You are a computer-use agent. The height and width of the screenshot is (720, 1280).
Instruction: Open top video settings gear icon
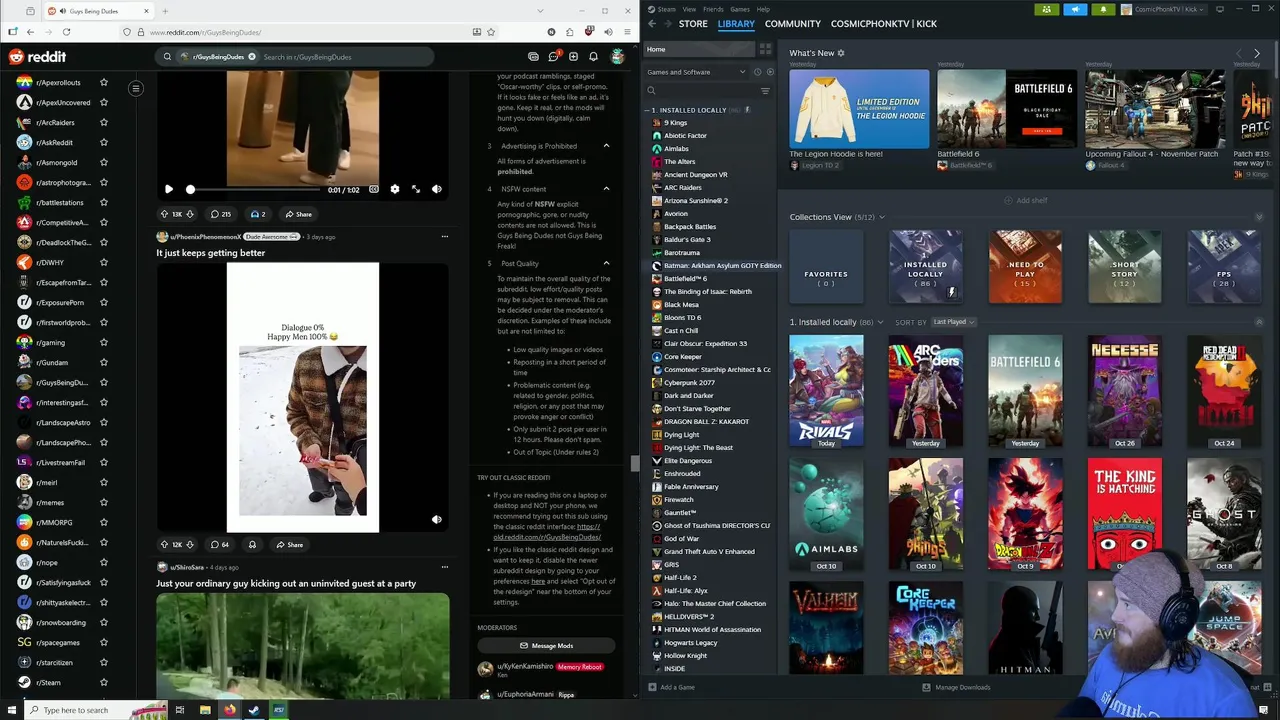394,189
